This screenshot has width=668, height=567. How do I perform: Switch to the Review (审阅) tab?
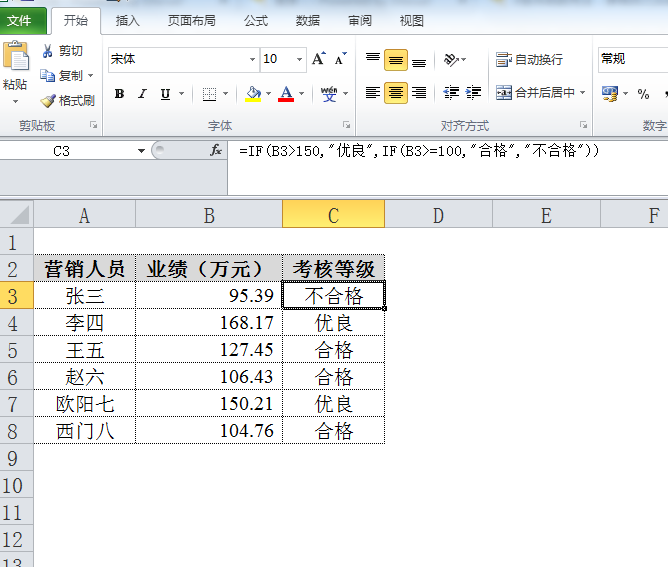(x=360, y=20)
